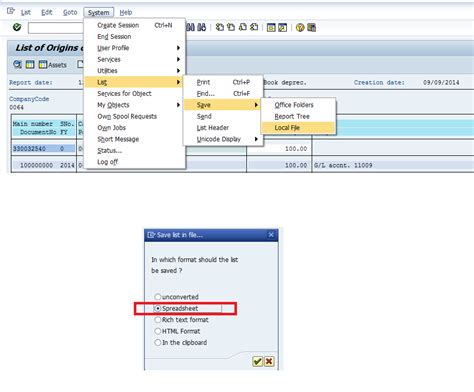474x392 pixels.
Task: Select the HTML Format radio option
Action: point(177,331)
